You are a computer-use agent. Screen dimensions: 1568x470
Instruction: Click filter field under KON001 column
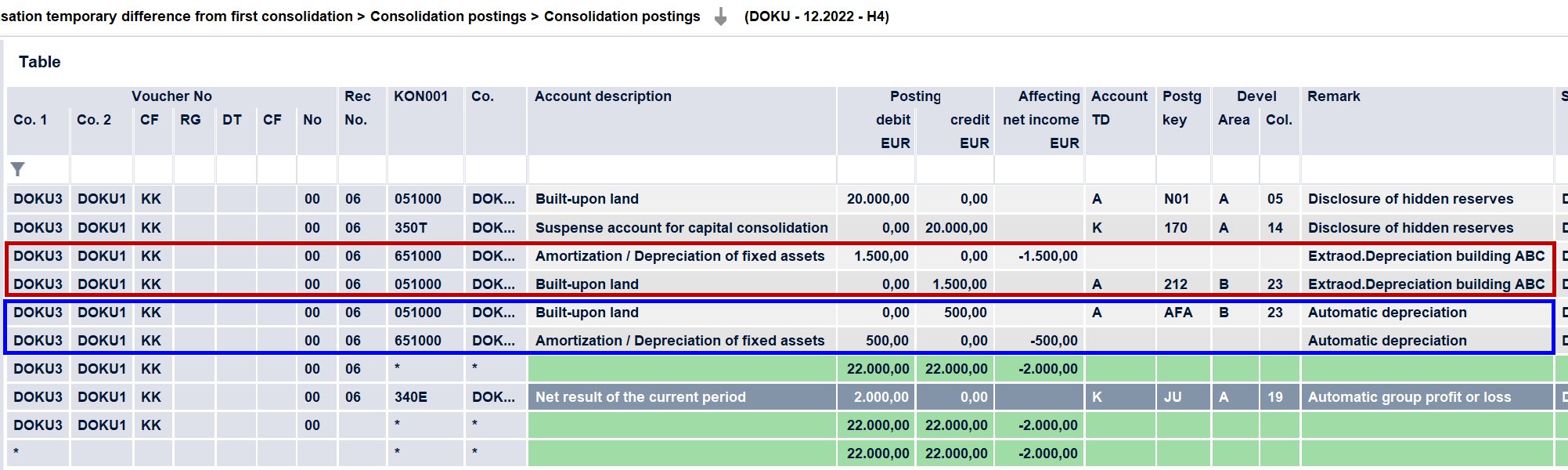(426, 169)
